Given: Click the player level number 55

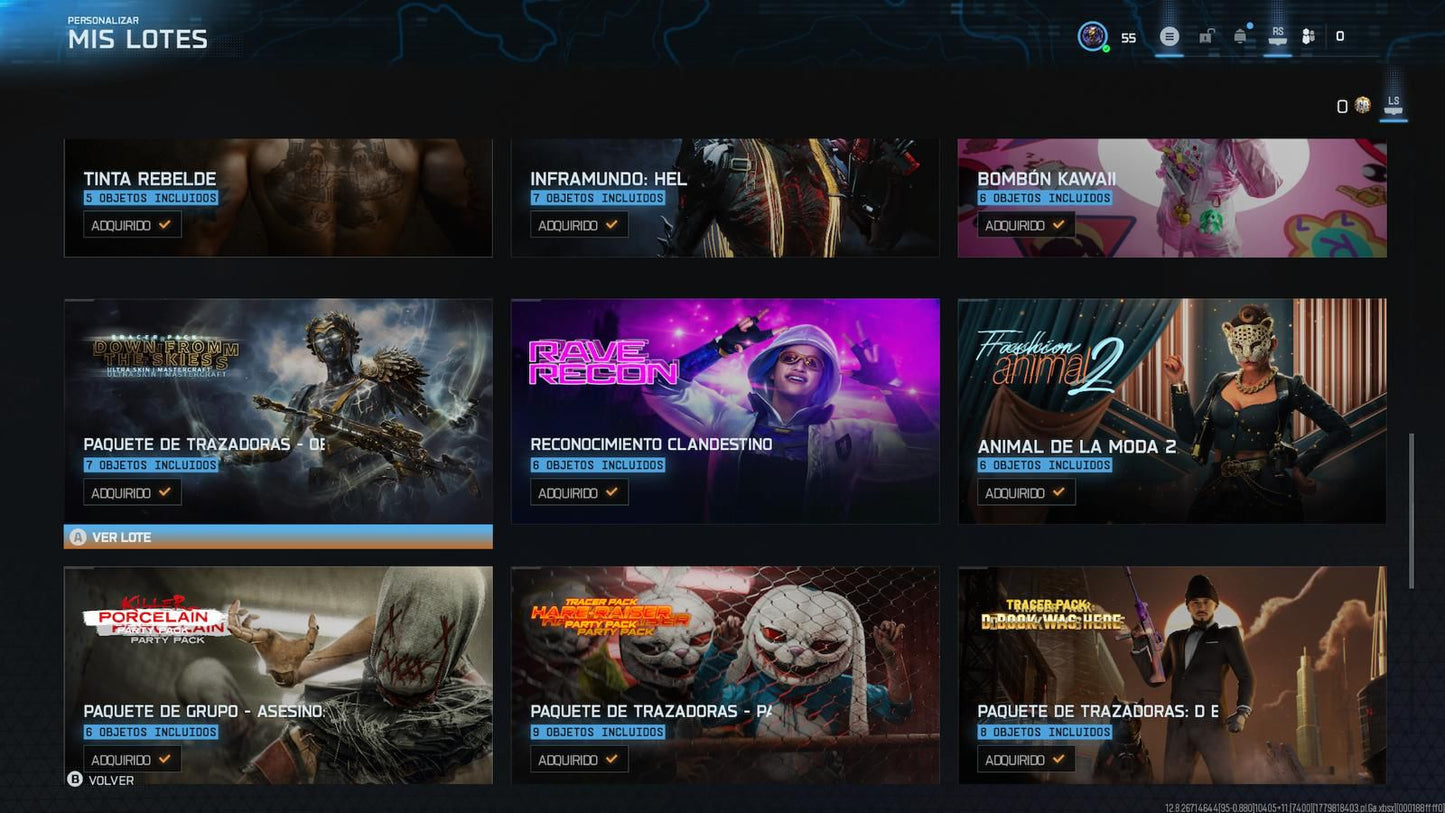Looking at the screenshot, I should click(1128, 38).
